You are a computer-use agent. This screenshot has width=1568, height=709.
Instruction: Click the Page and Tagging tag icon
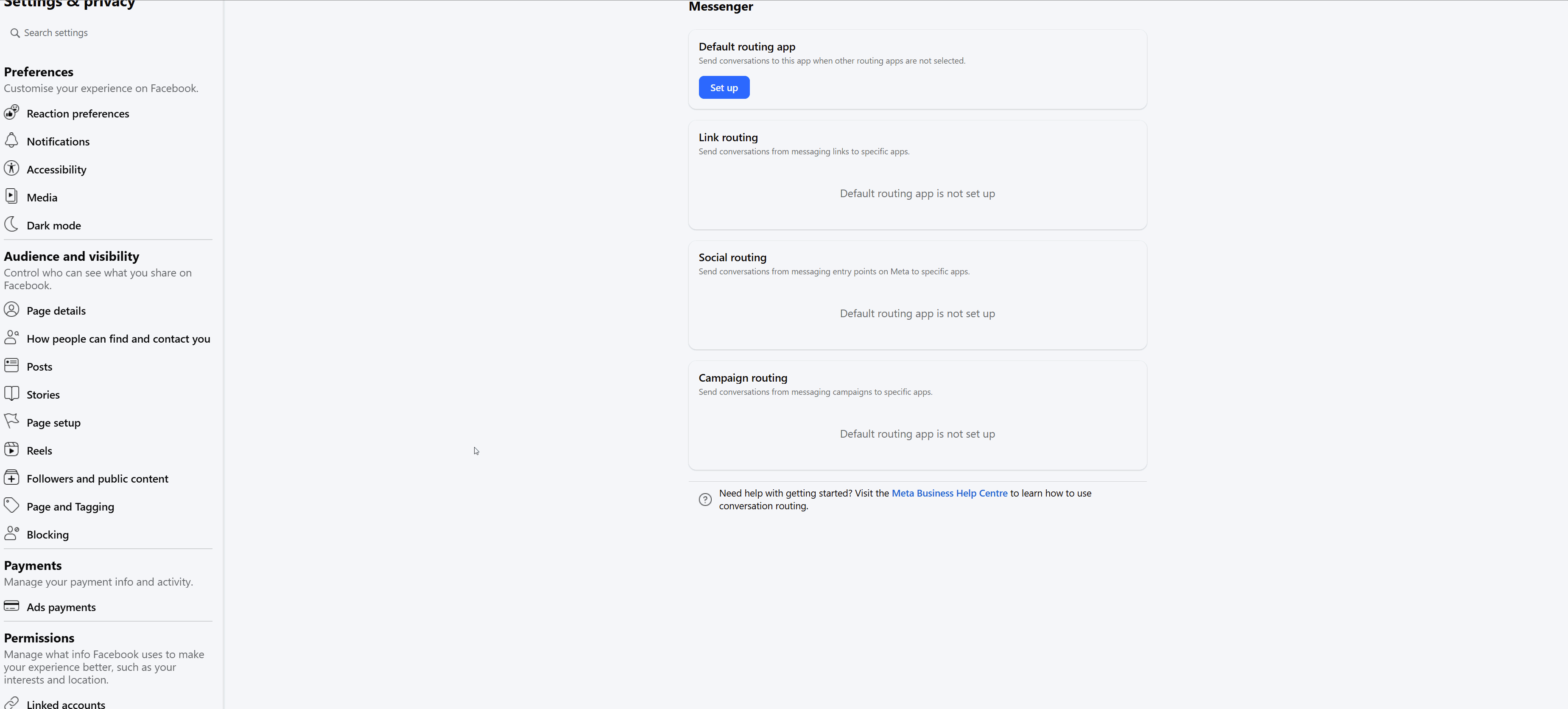(x=11, y=505)
